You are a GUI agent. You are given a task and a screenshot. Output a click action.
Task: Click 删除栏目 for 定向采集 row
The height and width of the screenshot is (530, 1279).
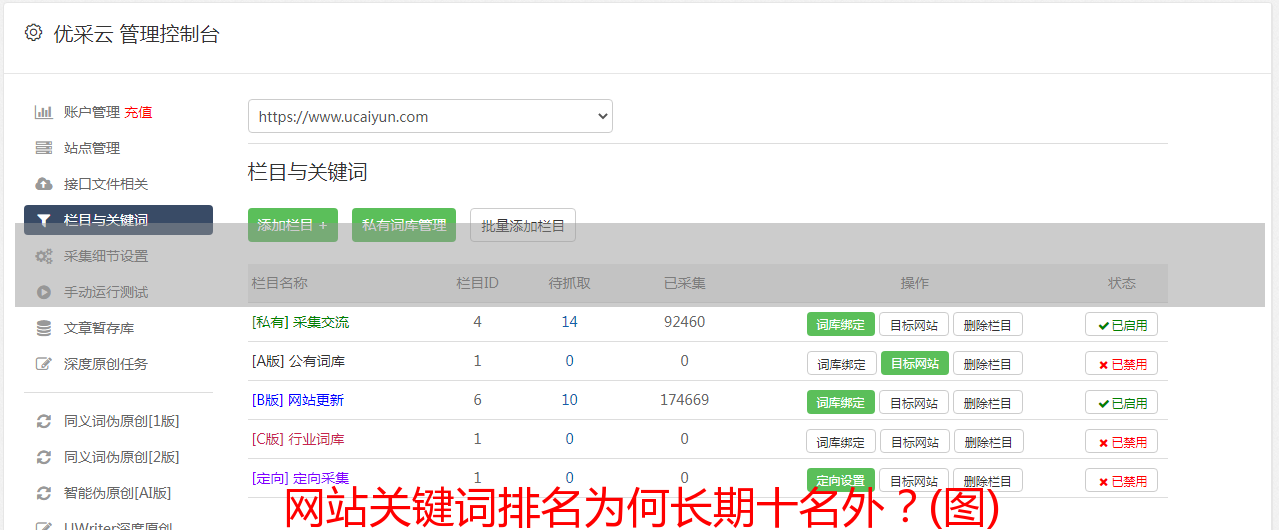tap(988, 480)
